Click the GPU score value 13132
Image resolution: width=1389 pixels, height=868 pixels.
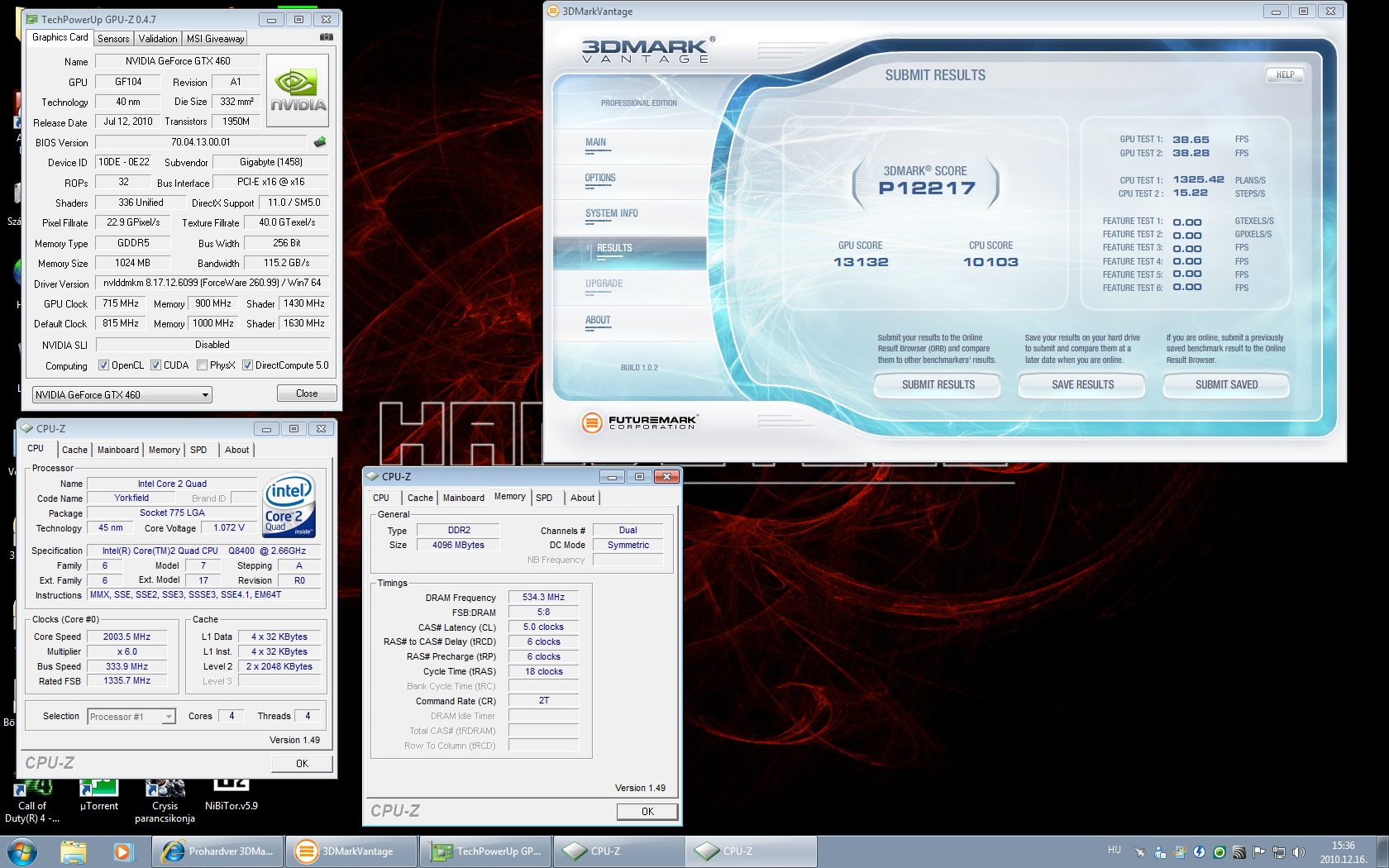(861, 262)
